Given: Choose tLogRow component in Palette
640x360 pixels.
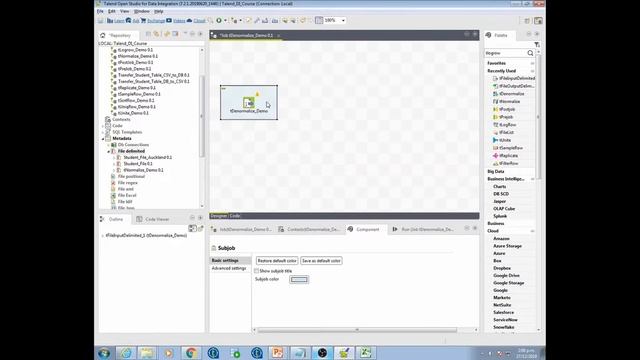Looking at the screenshot, I should point(505,125).
